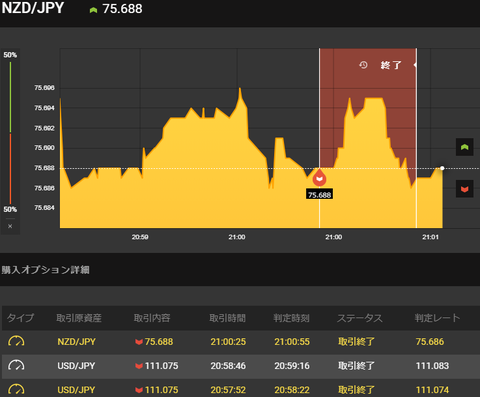Image resolution: width=480 pixels, height=397 pixels.
Task: Click the 判定レート column header
Action: 437,318
